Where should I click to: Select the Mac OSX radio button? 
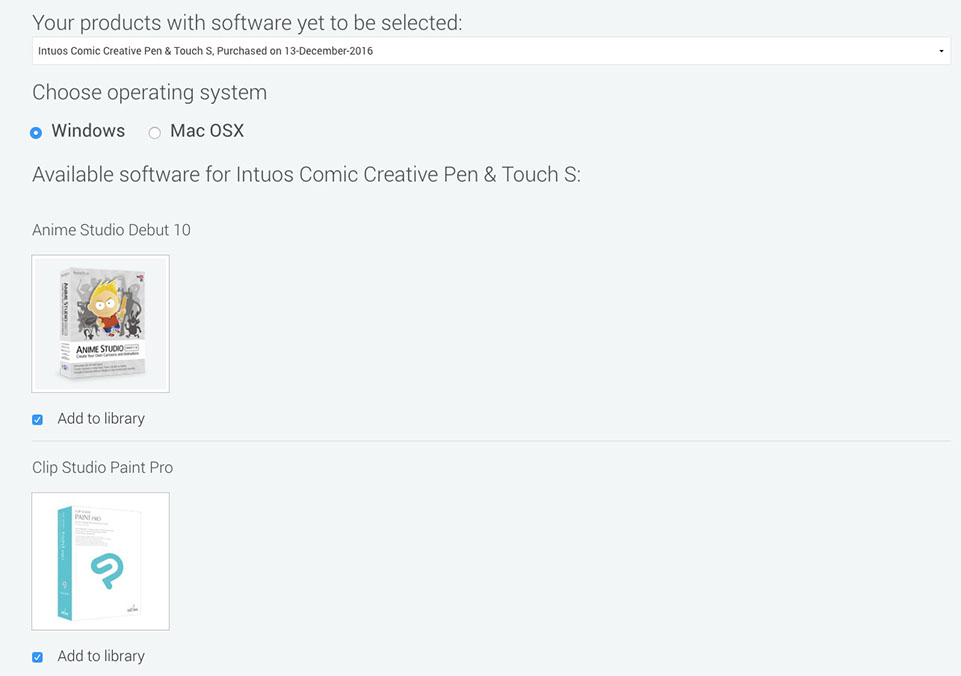[154, 132]
